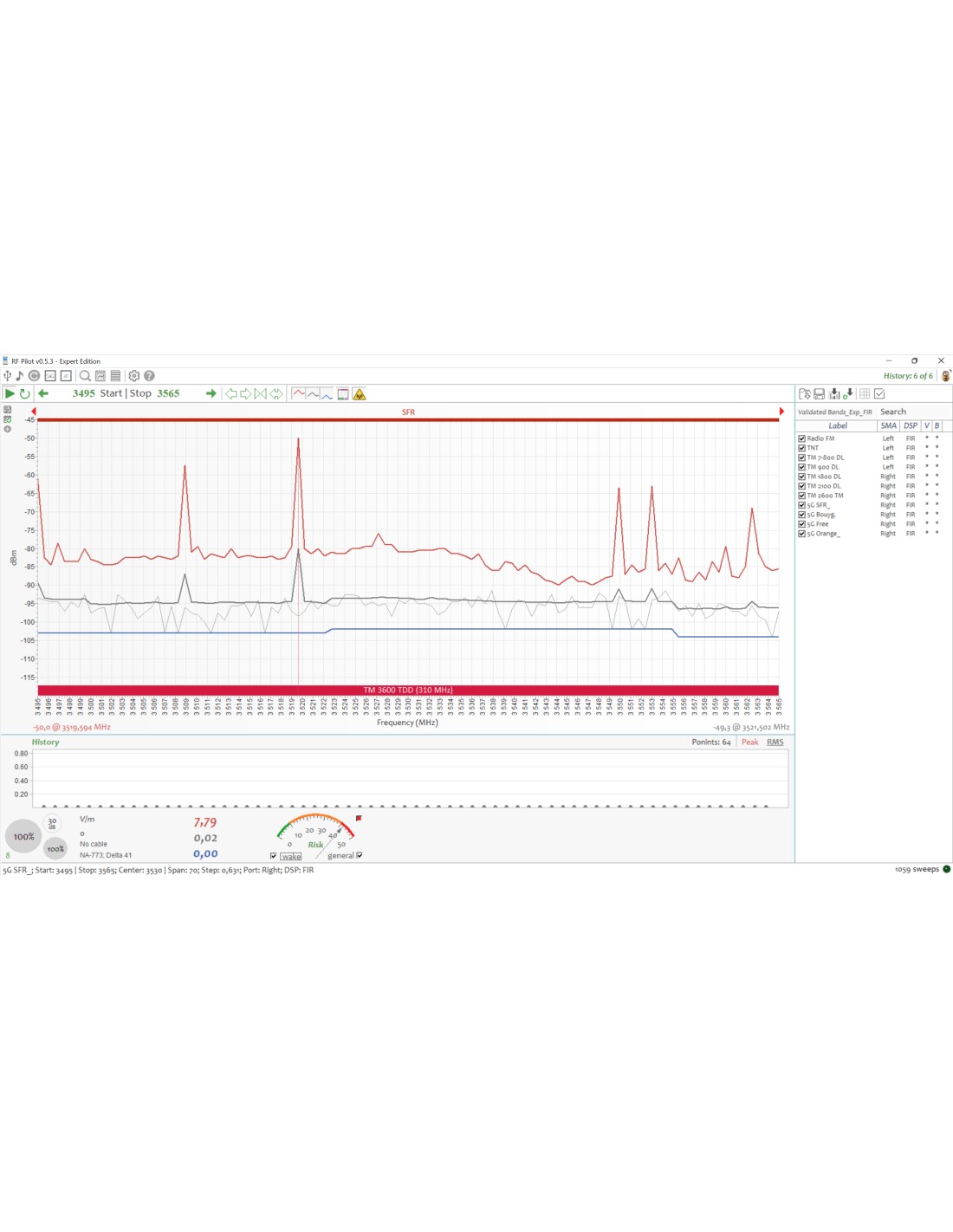This screenshot has height=1232, width=953.
Task: Toggle the wake checkbox
Action: point(274,856)
